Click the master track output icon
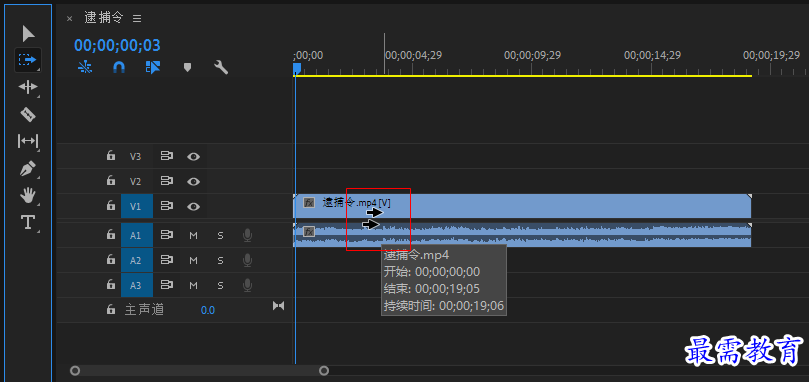The image size is (809, 382). click(279, 306)
